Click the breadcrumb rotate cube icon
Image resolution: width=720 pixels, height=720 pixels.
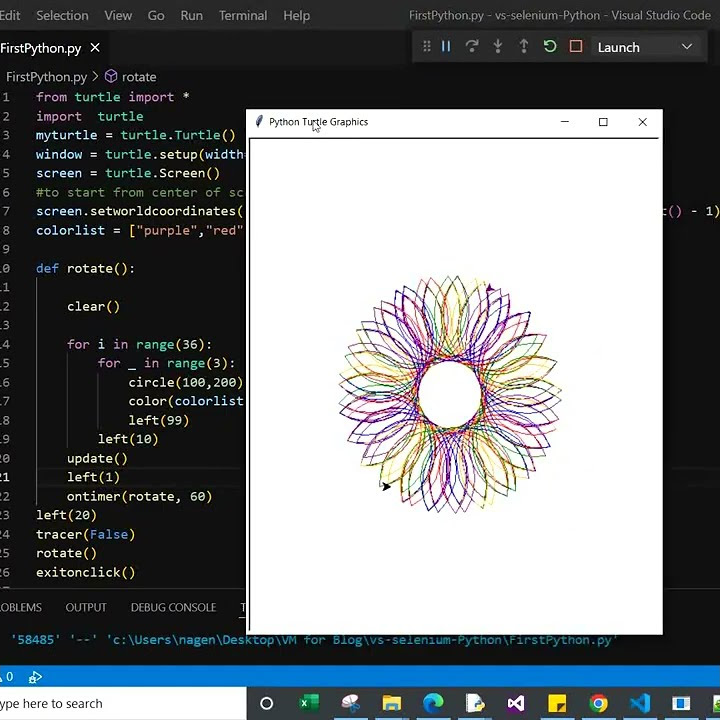pos(111,76)
